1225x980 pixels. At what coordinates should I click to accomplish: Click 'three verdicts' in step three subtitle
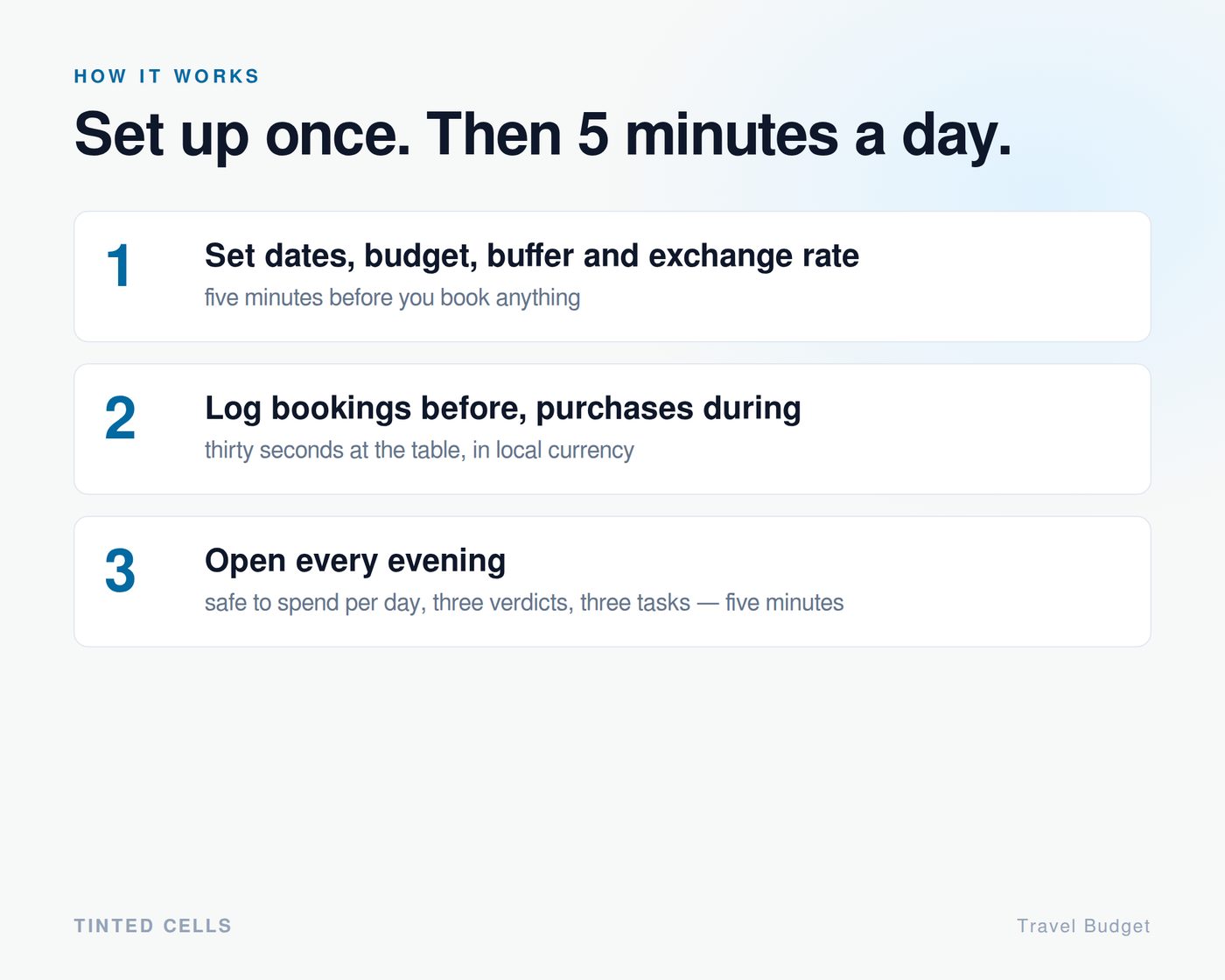(500, 603)
